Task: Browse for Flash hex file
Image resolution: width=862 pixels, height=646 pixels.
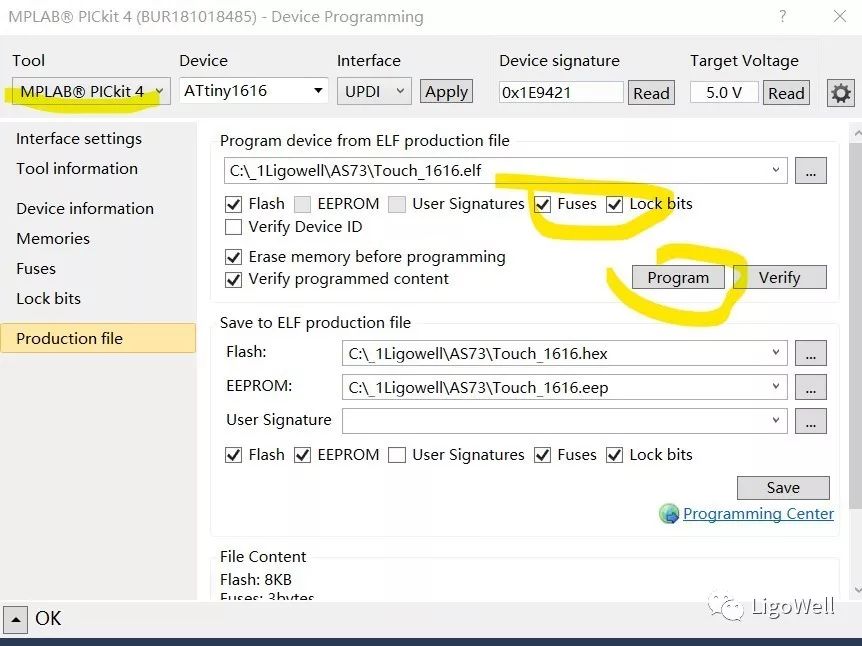Action: tap(810, 354)
